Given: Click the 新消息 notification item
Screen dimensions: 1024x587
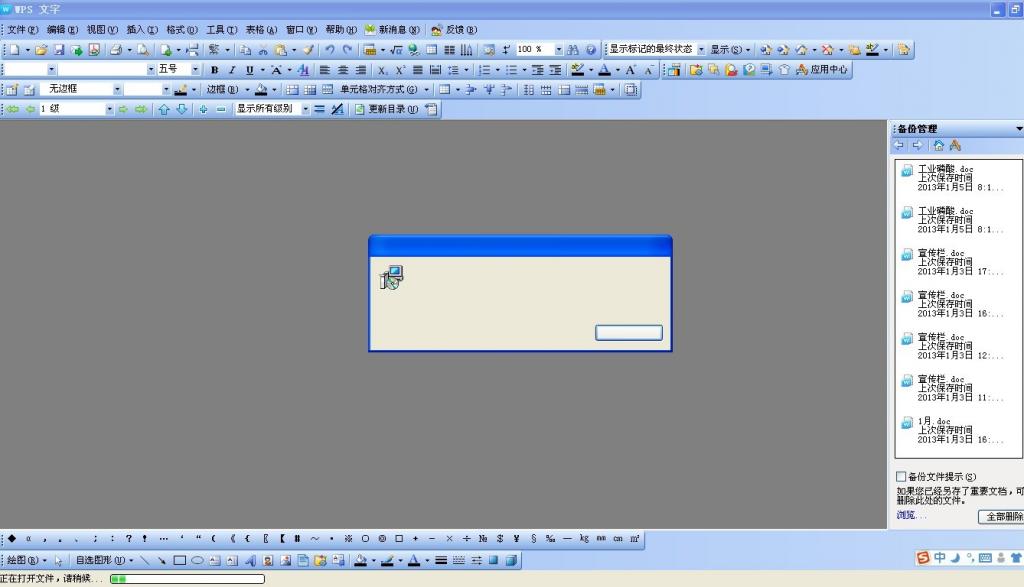Looking at the screenshot, I should point(392,29).
